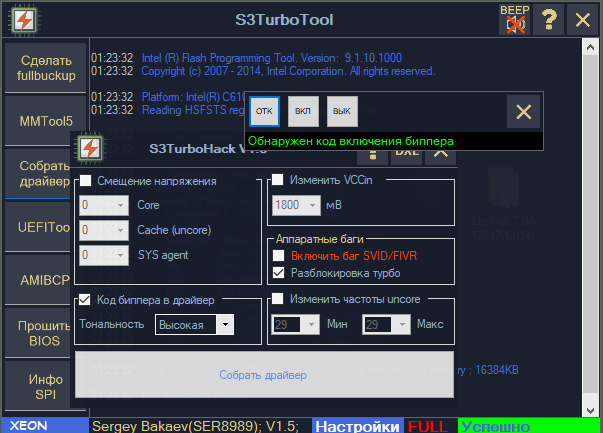
Task: Open the uncore Мин frequency dropdown
Action: pyautogui.click(x=295, y=325)
